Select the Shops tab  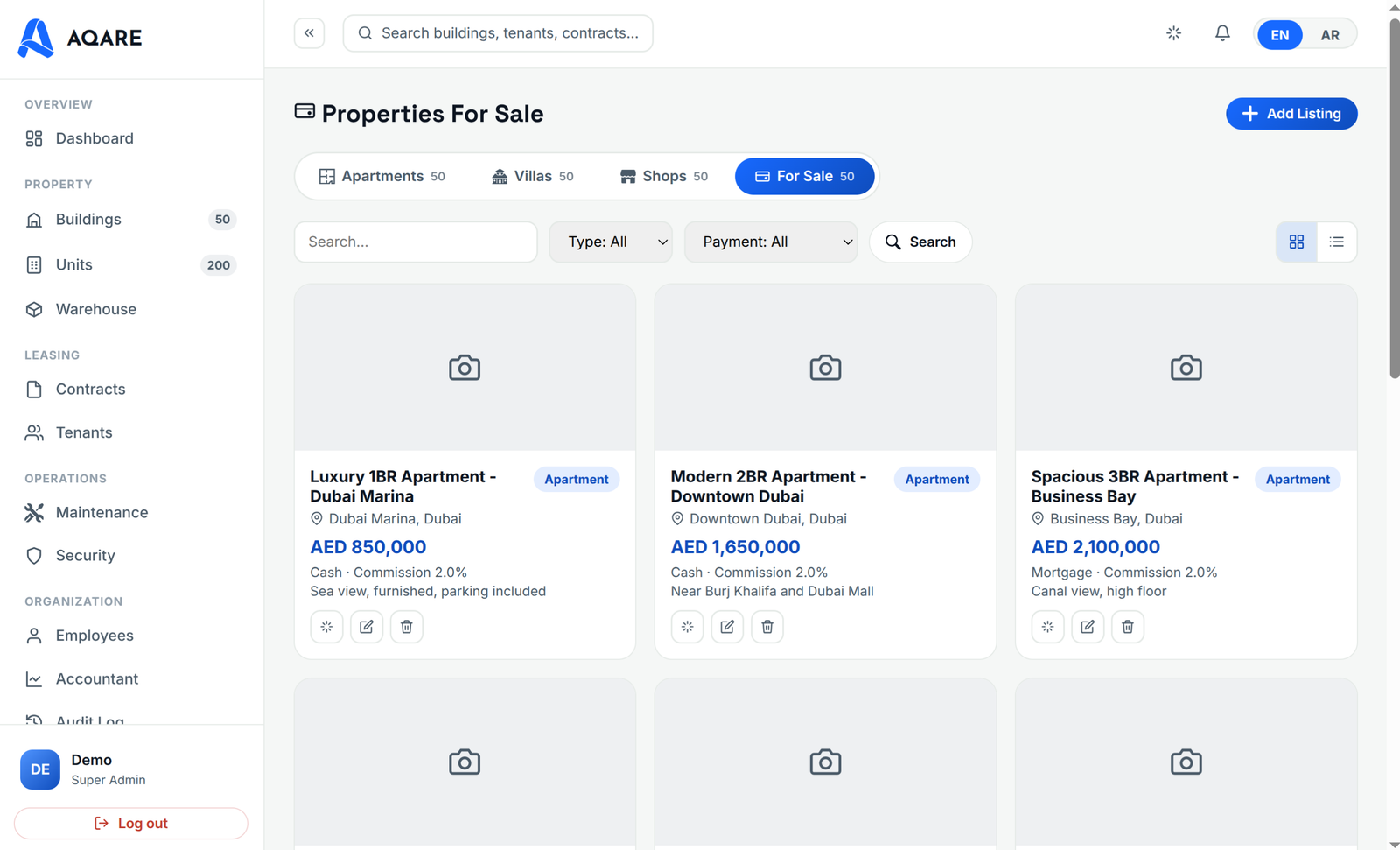click(x=663, y=176)
